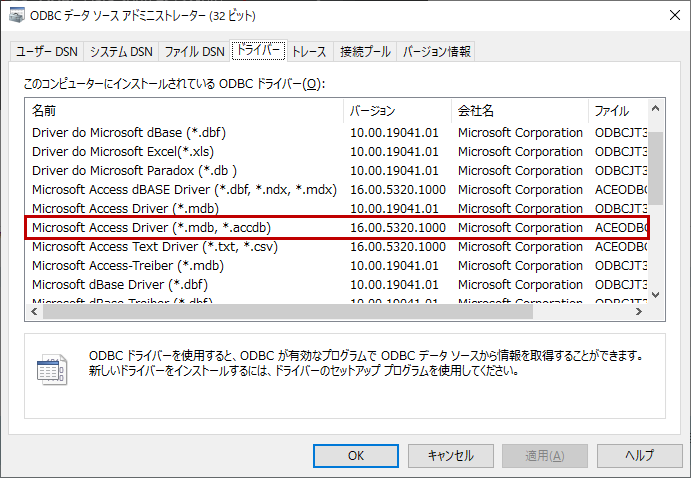
Task: Click the file cell in the dBase (*.dbf) Driver do row
Action: (621, 133)
